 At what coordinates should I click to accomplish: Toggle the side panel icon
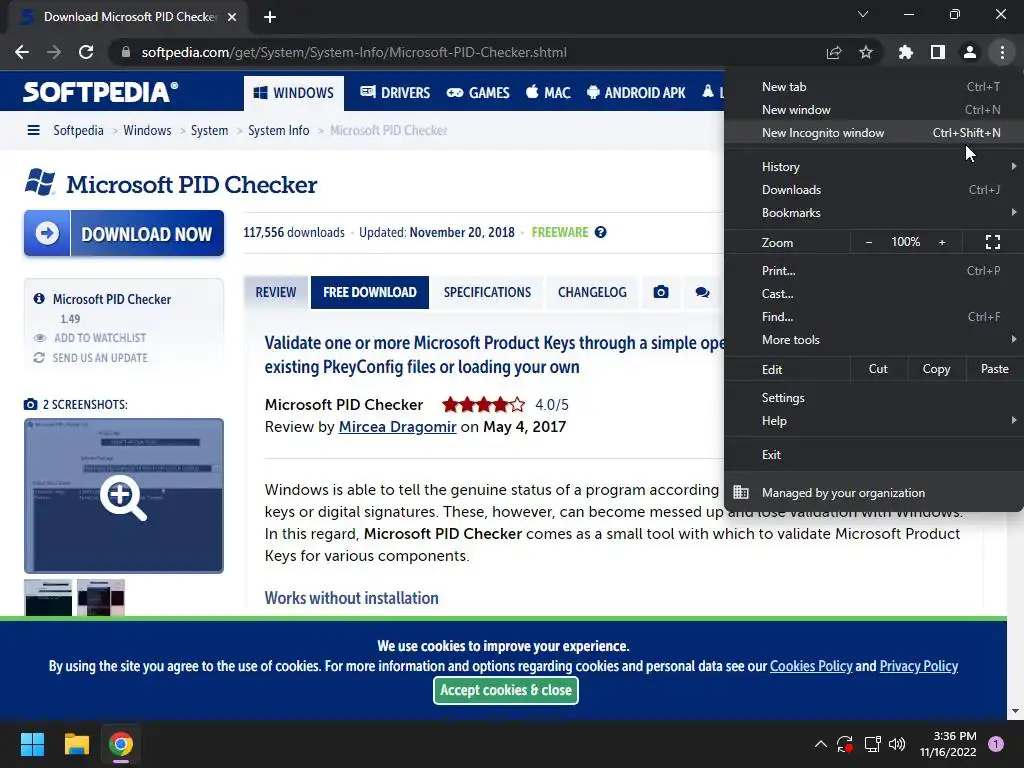point(938,52)
